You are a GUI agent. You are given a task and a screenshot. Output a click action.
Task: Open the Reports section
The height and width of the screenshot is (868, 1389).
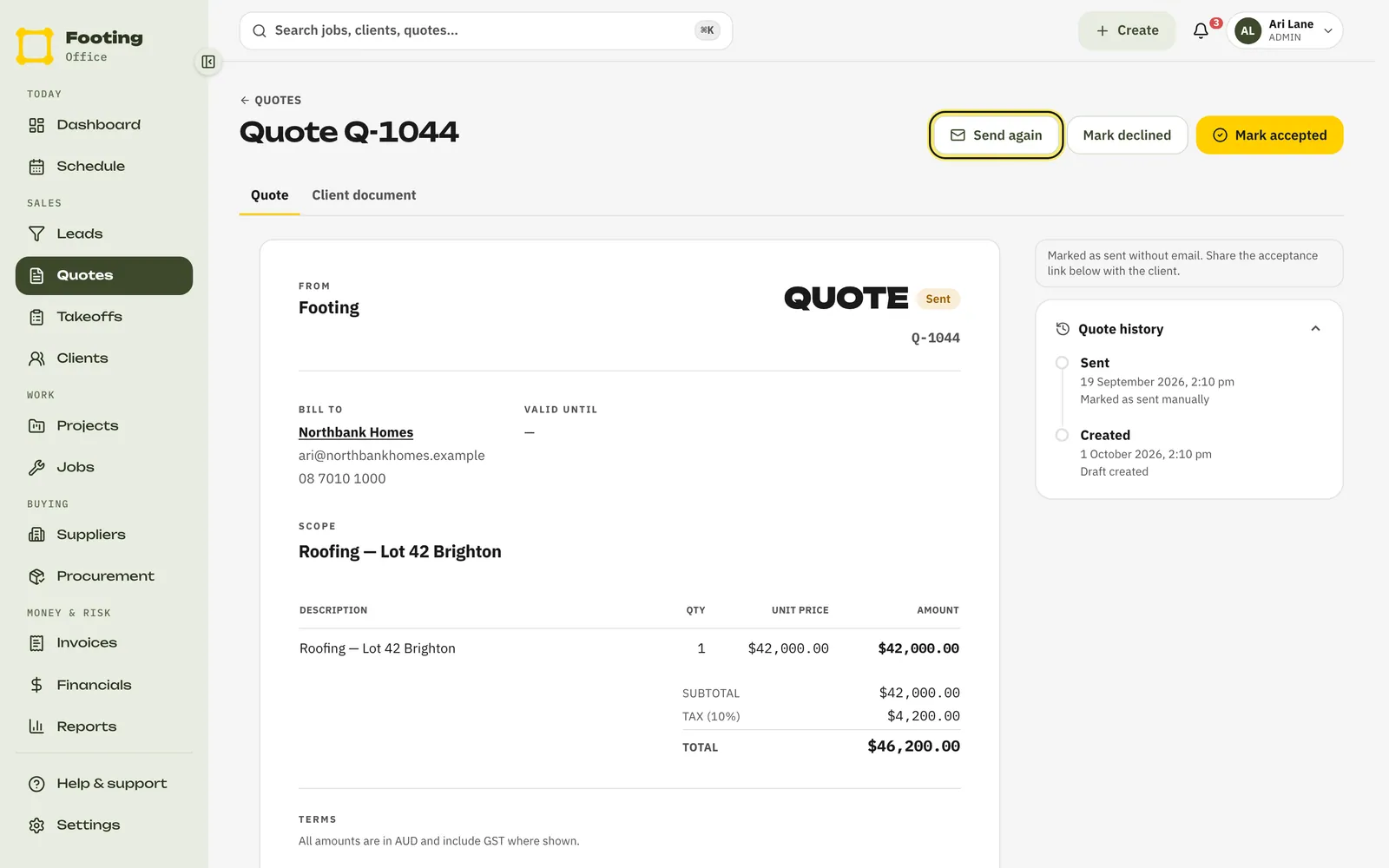[x=104, y=727]
